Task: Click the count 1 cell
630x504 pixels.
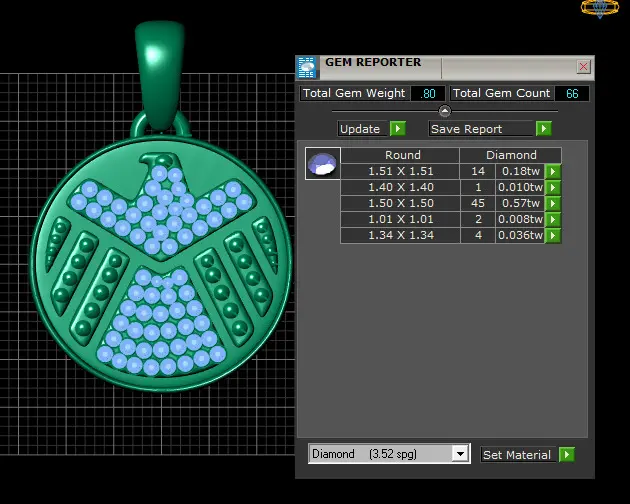Action: coord(478,187)
